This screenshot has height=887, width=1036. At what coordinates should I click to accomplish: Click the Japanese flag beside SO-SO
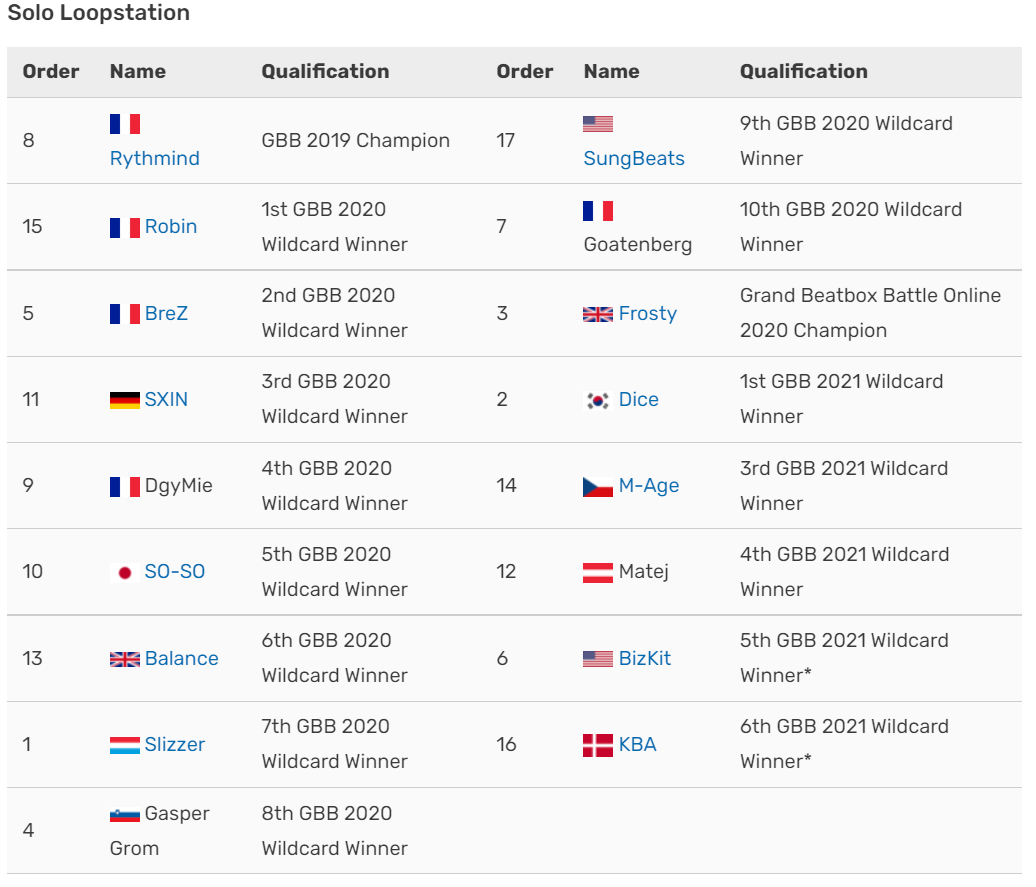[125, 572]
